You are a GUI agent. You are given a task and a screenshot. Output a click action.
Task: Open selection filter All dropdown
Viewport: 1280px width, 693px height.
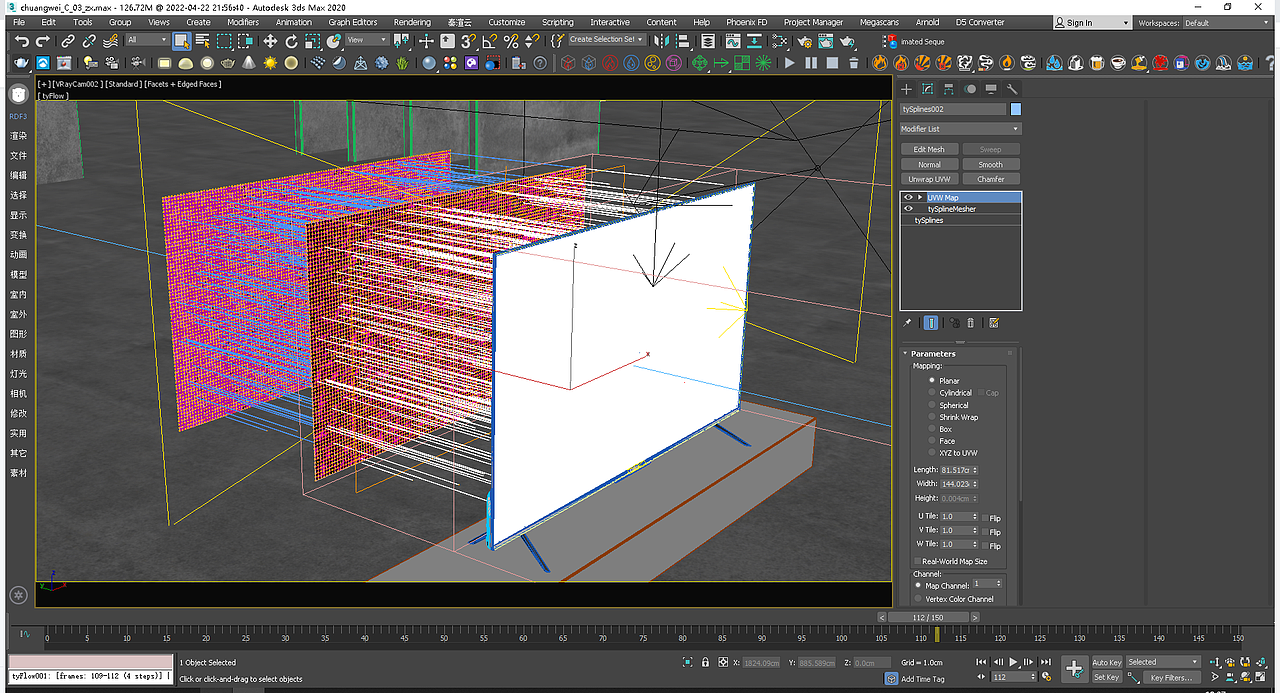coord(147,40)
